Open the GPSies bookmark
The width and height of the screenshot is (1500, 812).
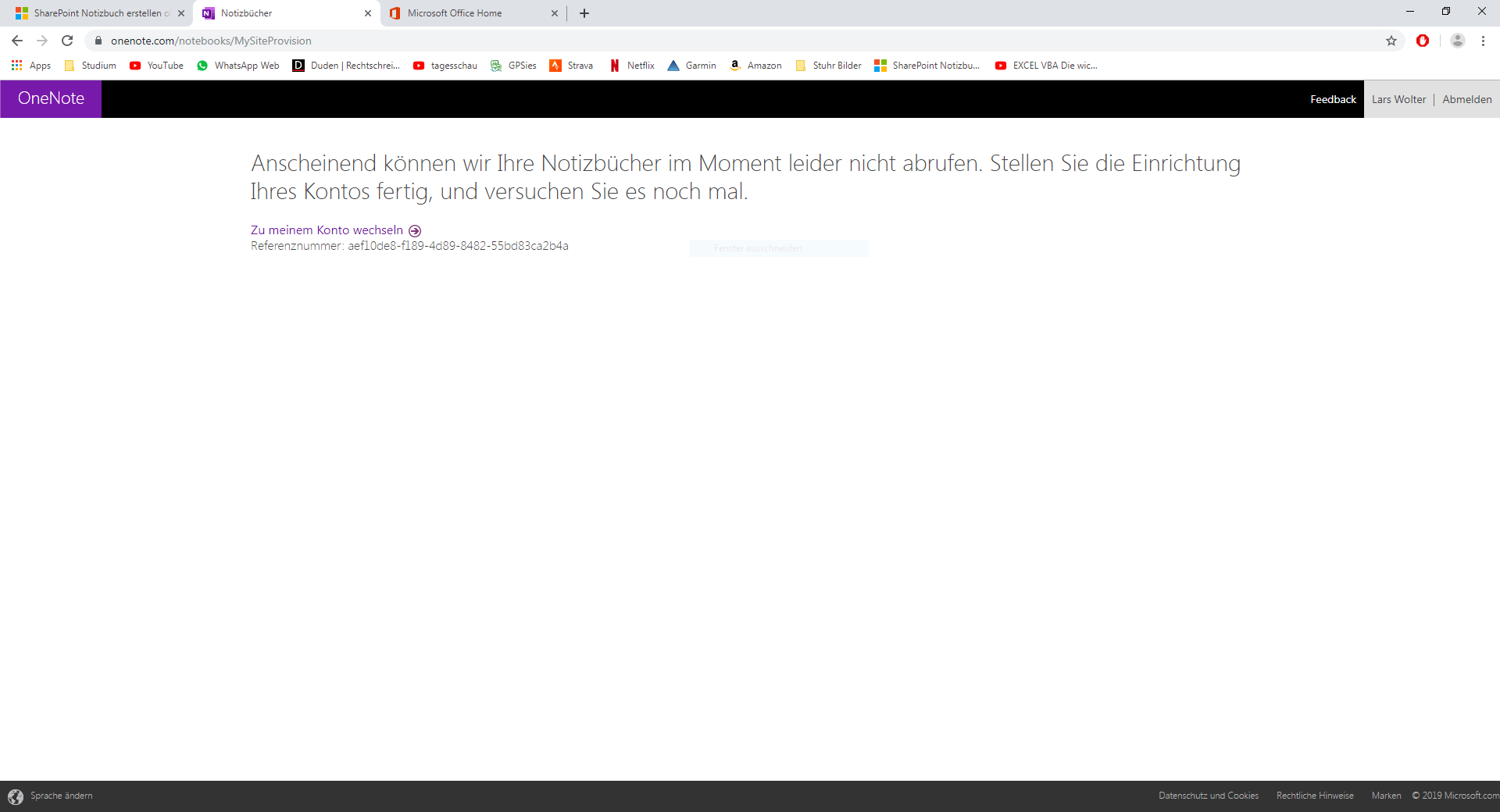(513, 66)
